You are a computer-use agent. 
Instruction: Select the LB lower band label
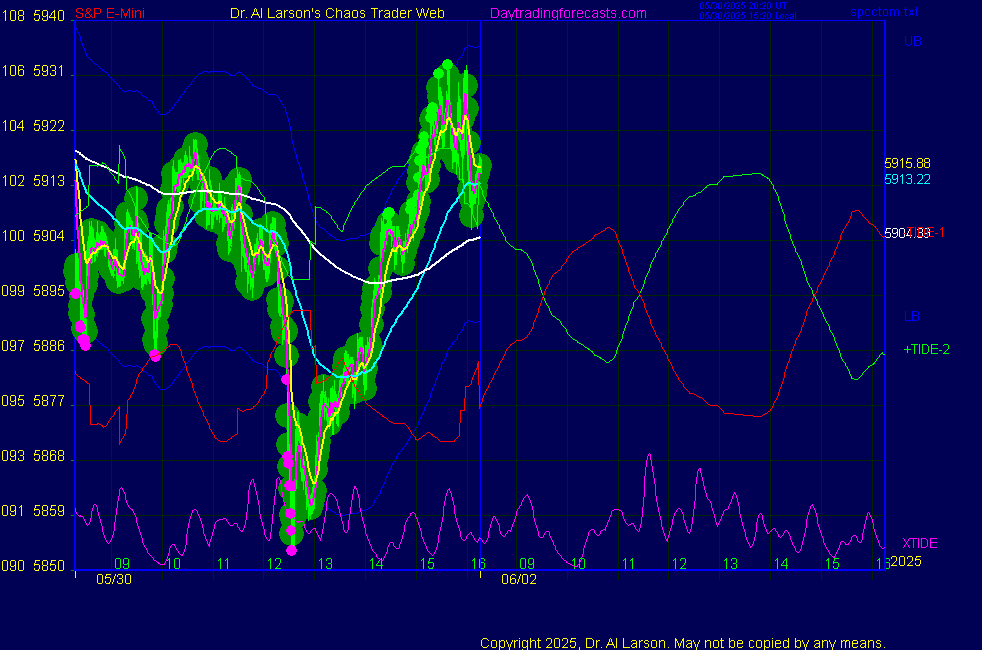coord(912,317)
